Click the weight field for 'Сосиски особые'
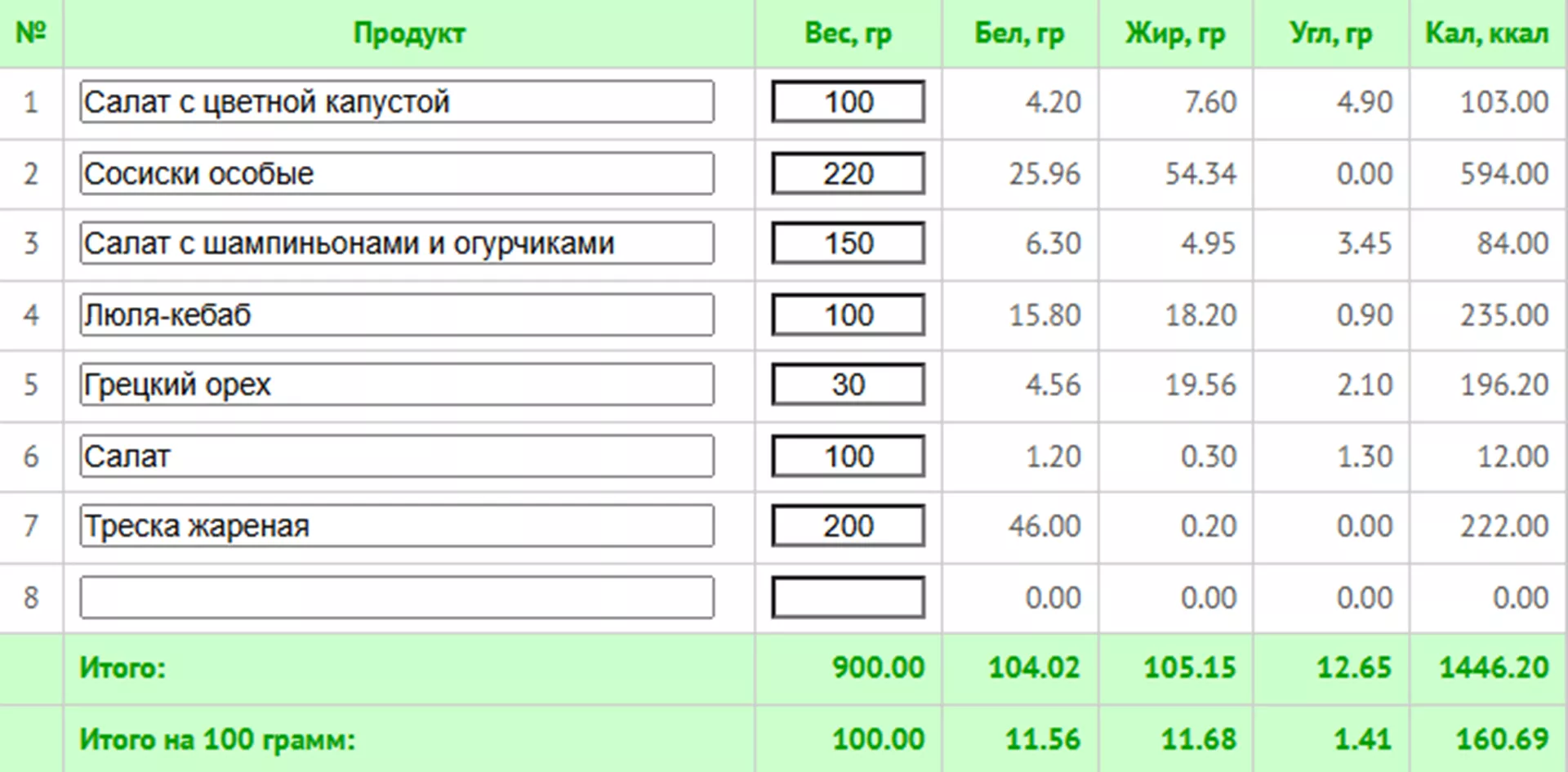 click(x=848, y=173)
